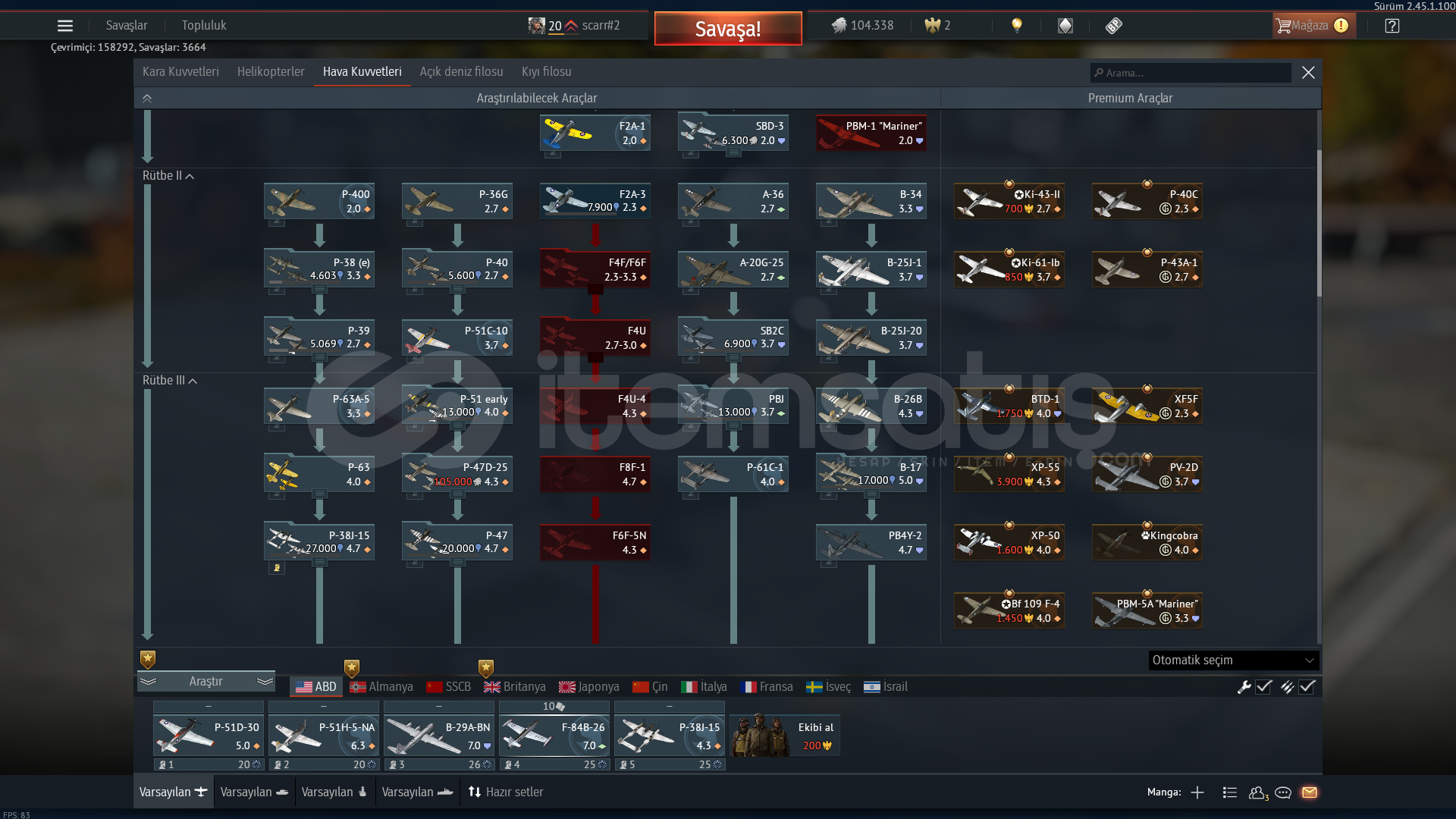Add a squad member with Manga plus icon
The height and width of the screenshot is (819, 1456).
pyautogui.click(x=1197, y=792)
